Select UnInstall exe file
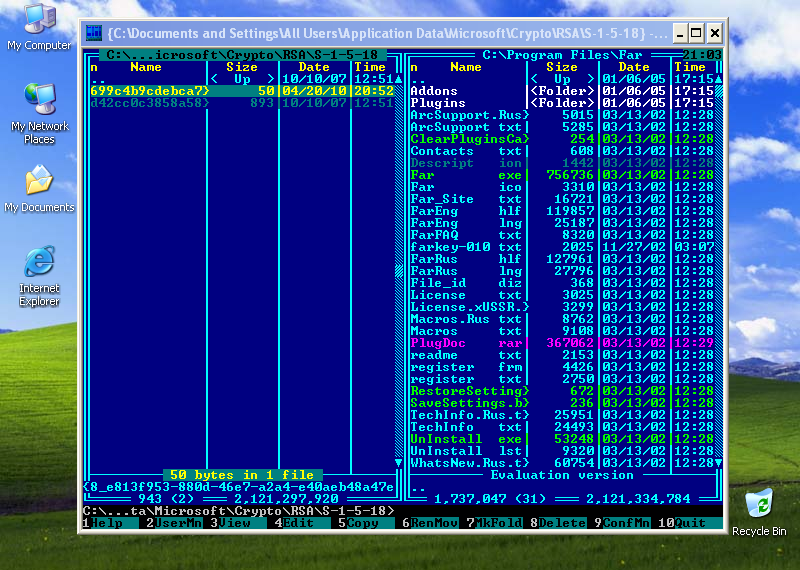Viewport: 800px width, 570px height. pos(562,439)
